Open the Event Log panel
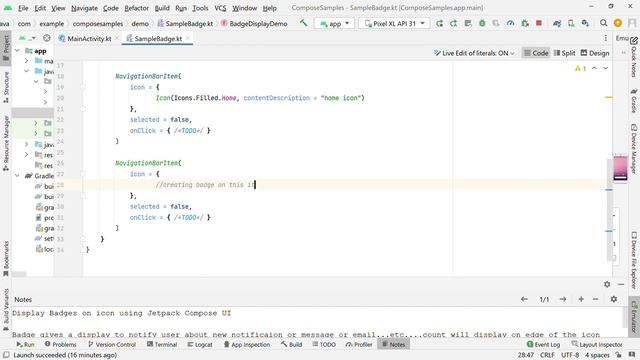 point(543,344)
